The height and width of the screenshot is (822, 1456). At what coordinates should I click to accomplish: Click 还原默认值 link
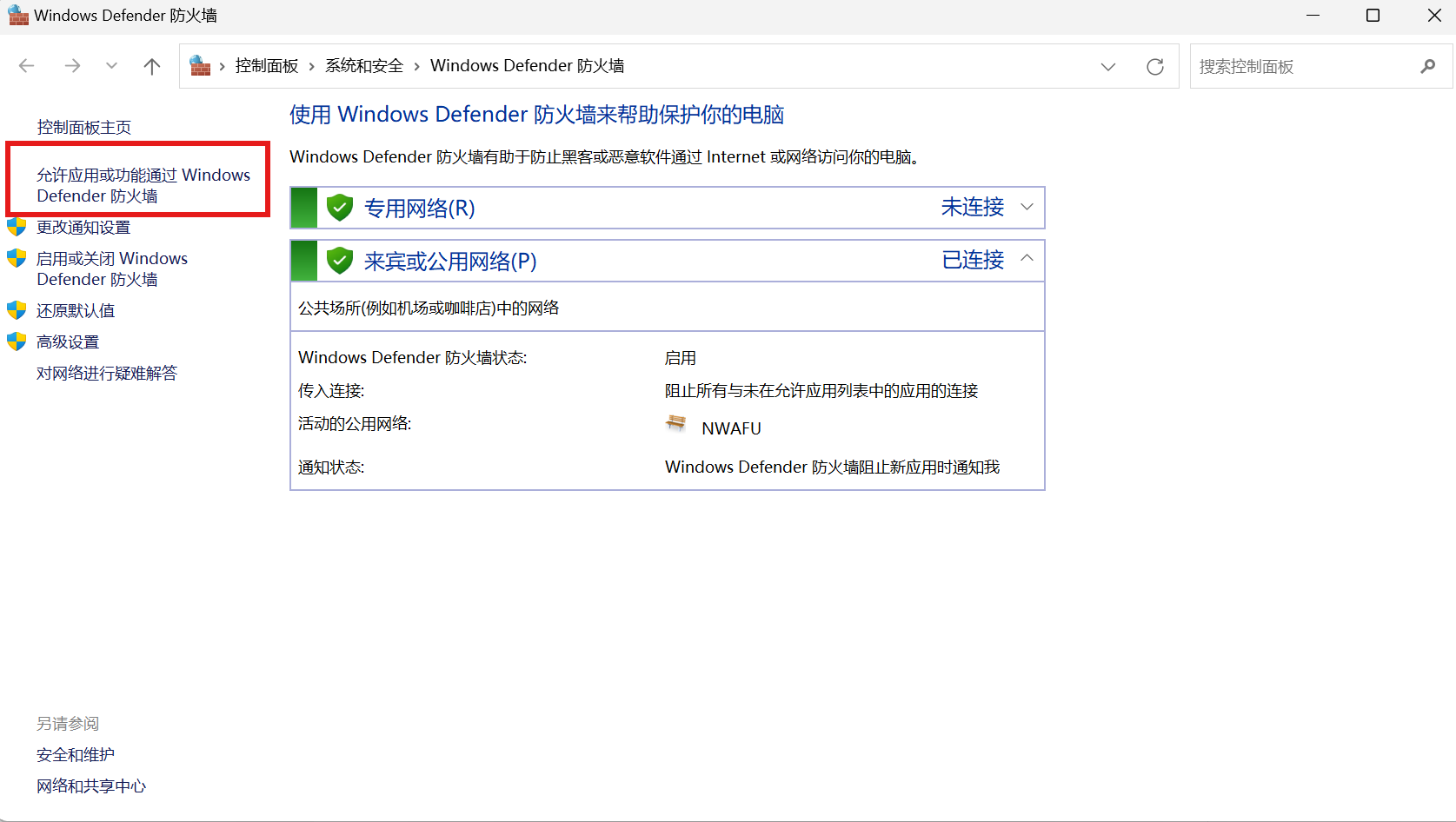coord(76,311)
